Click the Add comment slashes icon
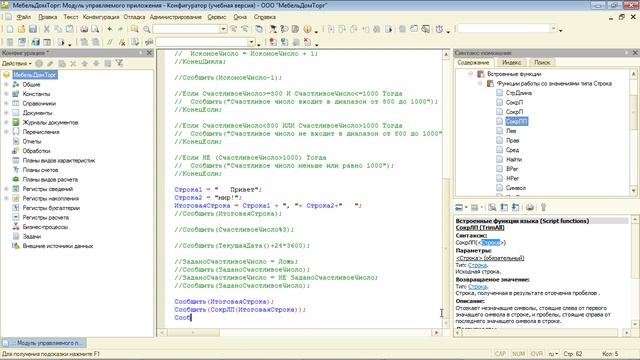The height and width of the screenshot is (360, 640). click(109, 42)
